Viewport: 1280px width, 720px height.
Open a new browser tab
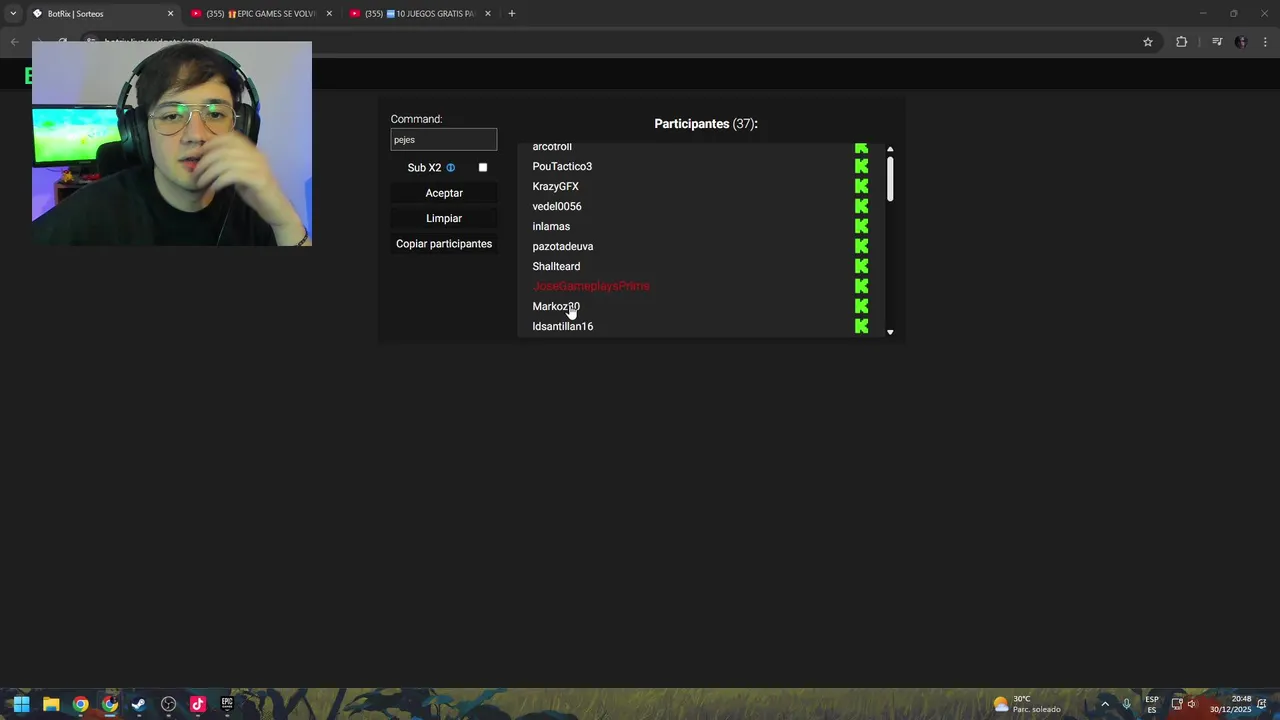pos(512,13)
